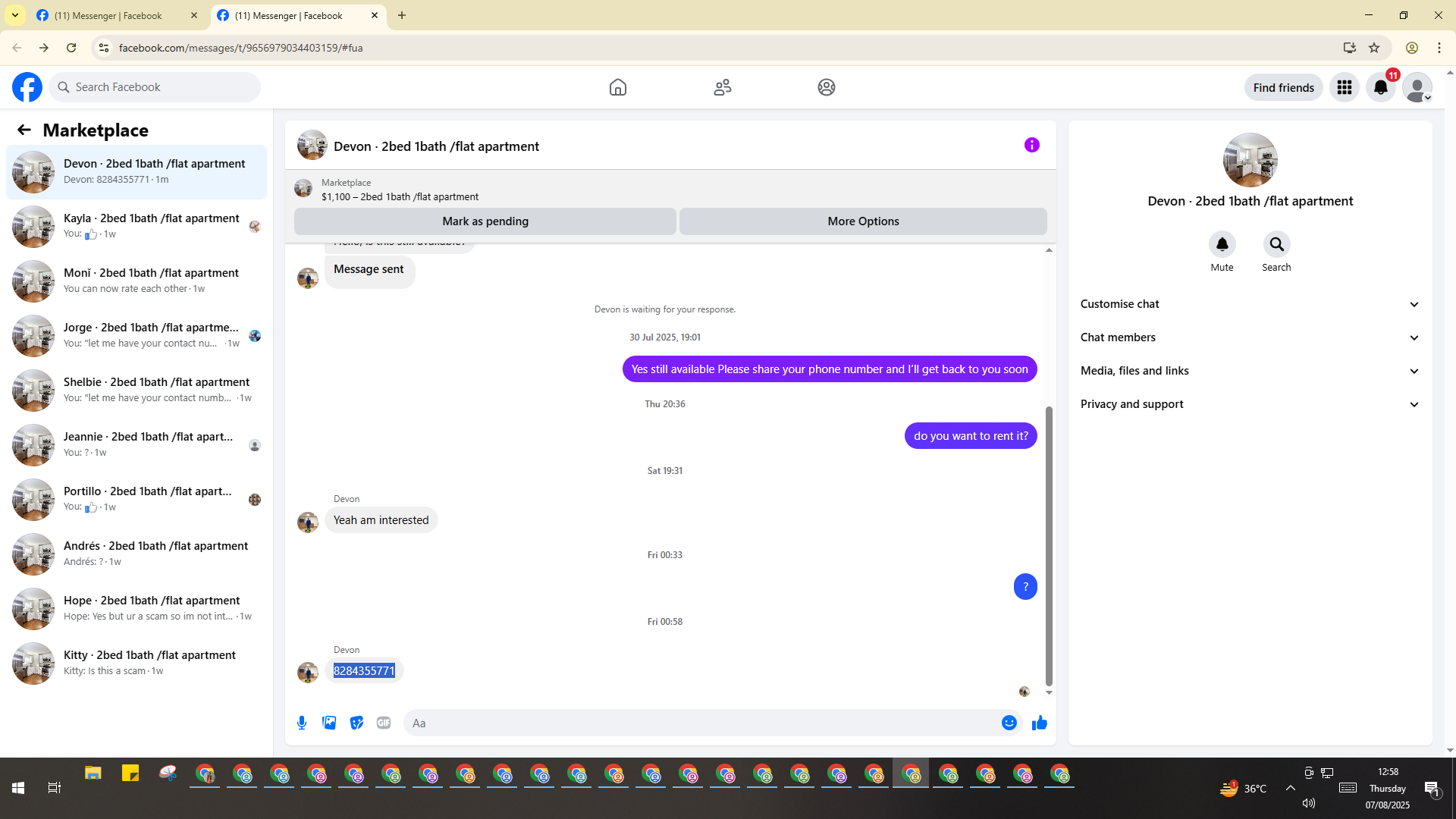
Task: Open the Facebook apps menu grid
Action: 1344,87
